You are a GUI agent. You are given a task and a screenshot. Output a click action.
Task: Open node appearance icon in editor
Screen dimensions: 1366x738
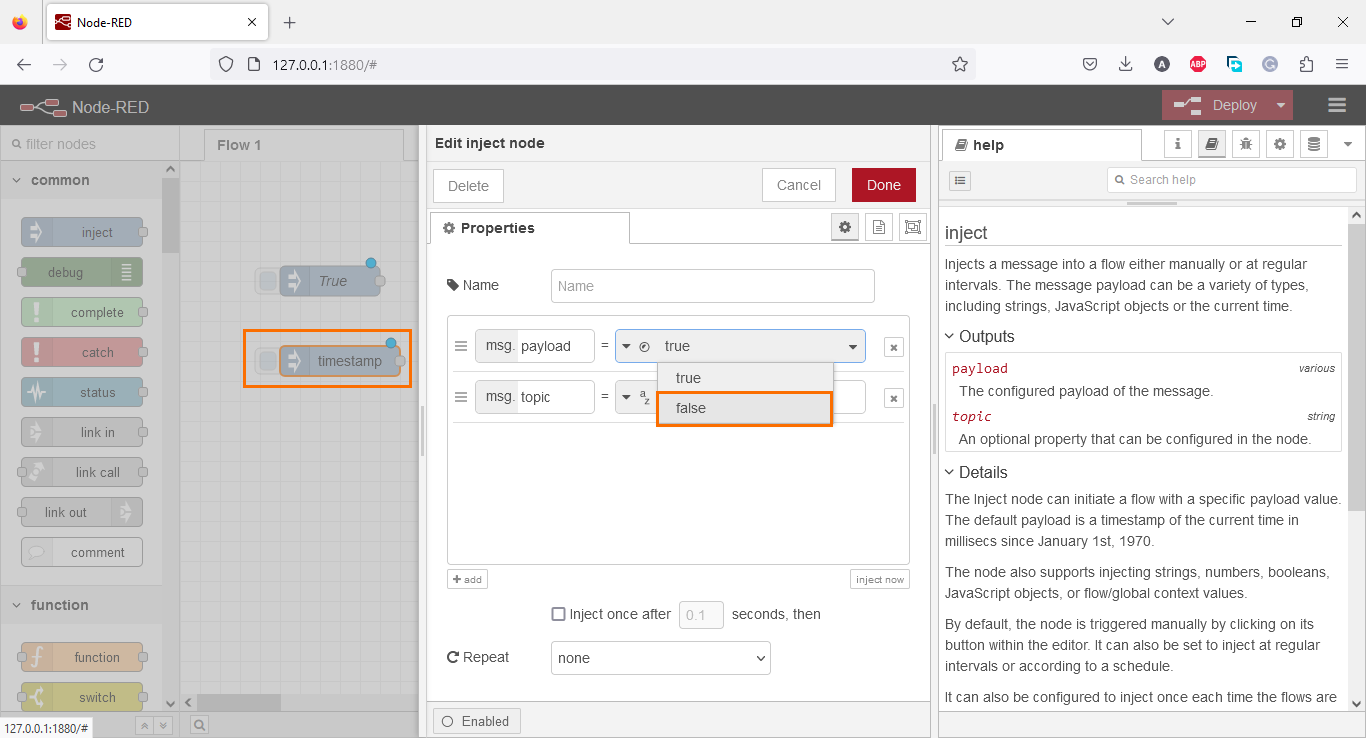913,227
